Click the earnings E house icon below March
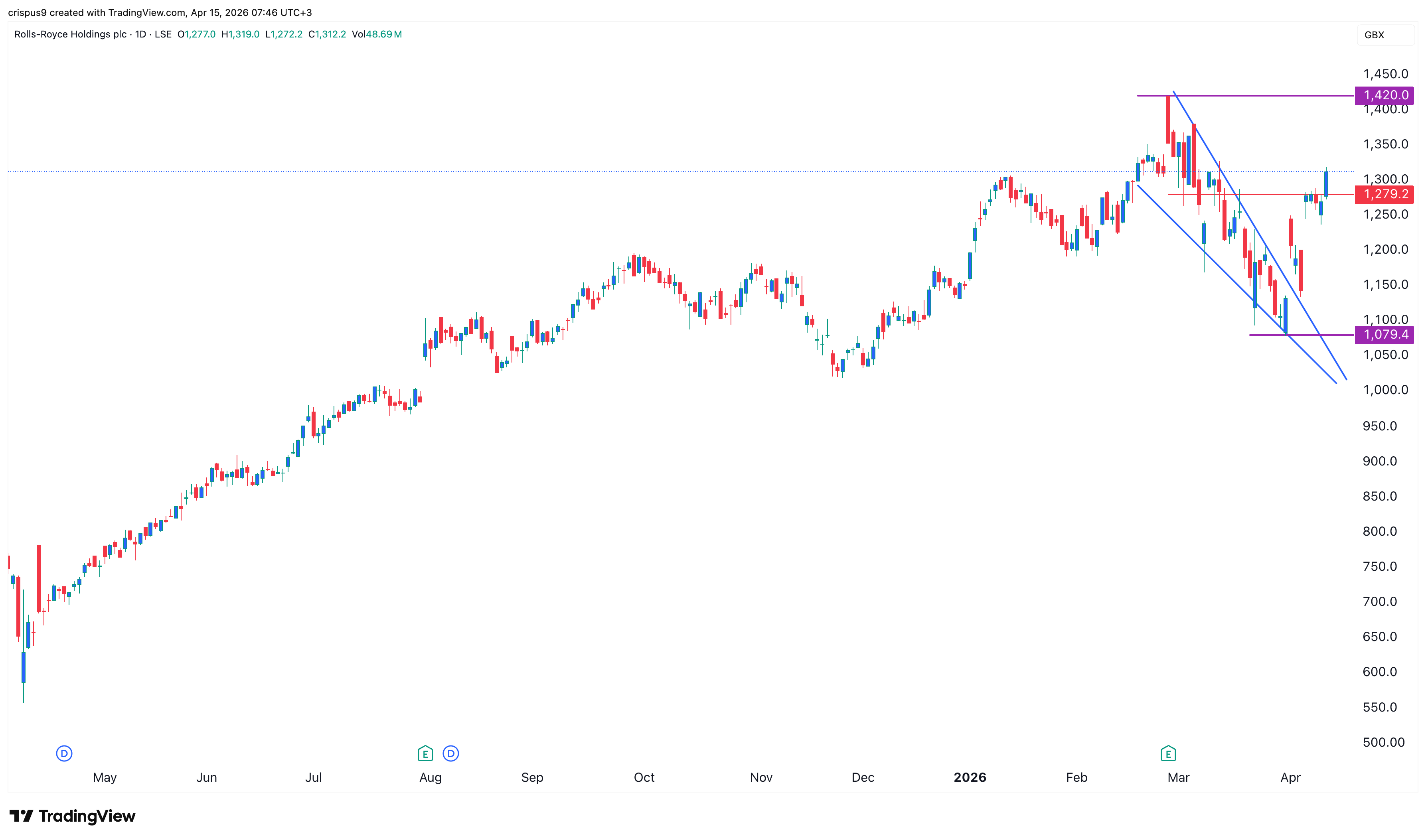 pos(1167,754)
